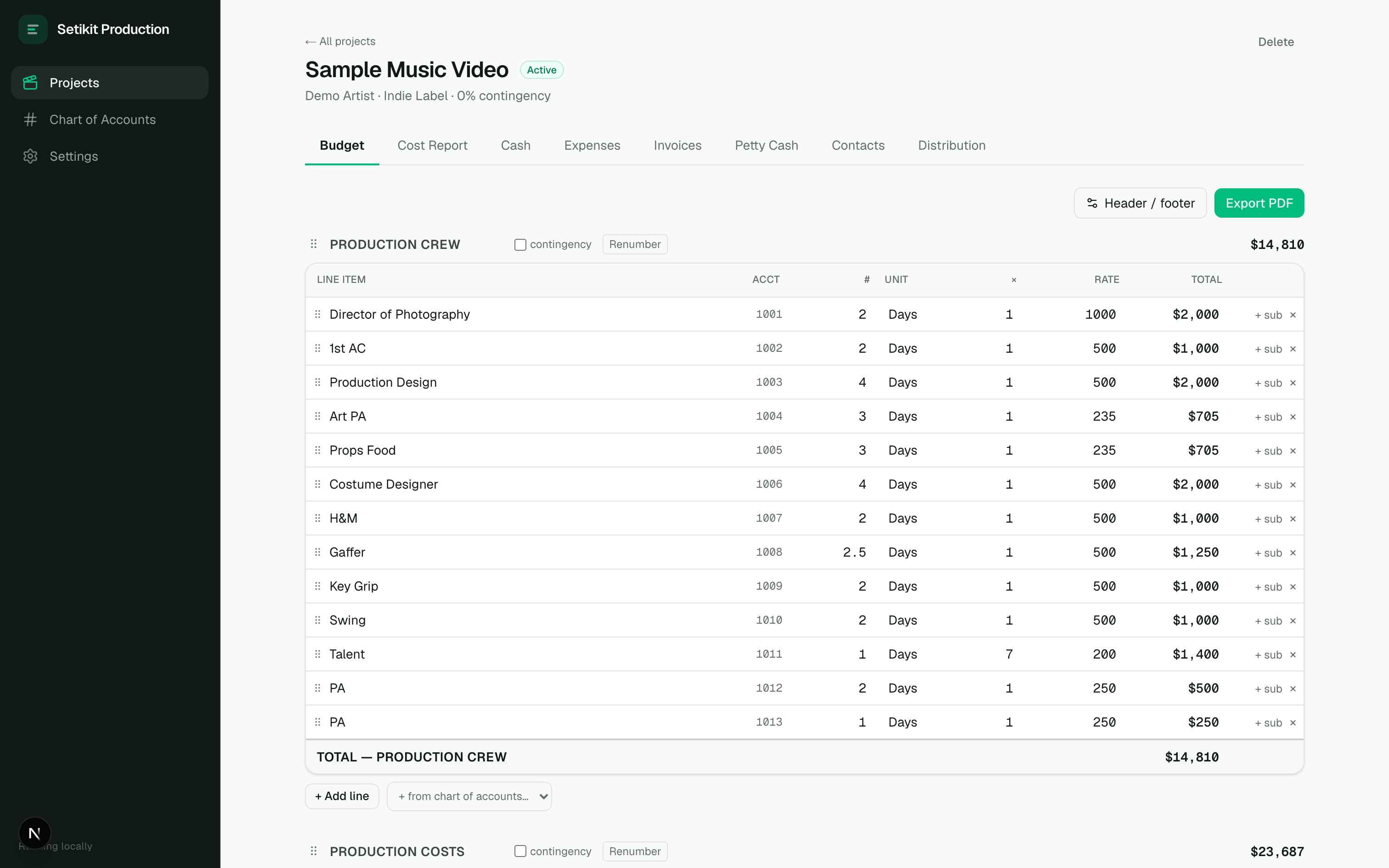
Task: Remove the Props Food line
Action: 1293,451
